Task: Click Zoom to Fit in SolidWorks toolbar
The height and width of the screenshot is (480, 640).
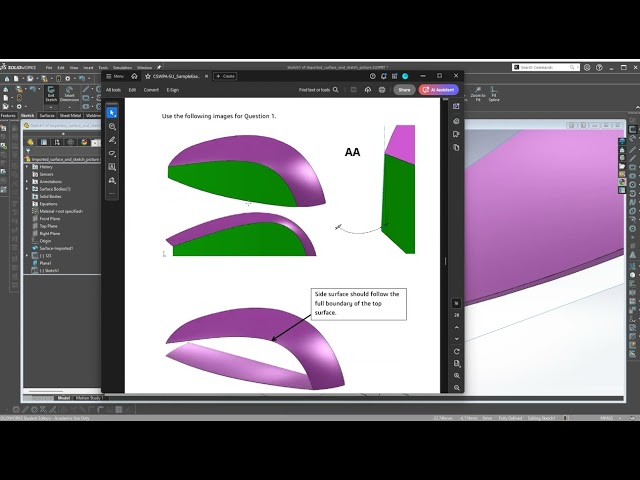Action: 478,94
